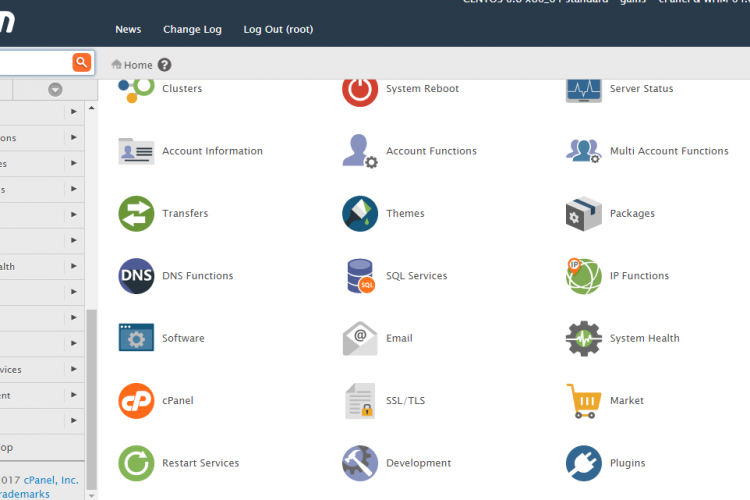Image resolution: width=750 pixels, height=500 pixels.
Task: Click the sidebar entry ending in 'op'
Action: click(42, 447)
